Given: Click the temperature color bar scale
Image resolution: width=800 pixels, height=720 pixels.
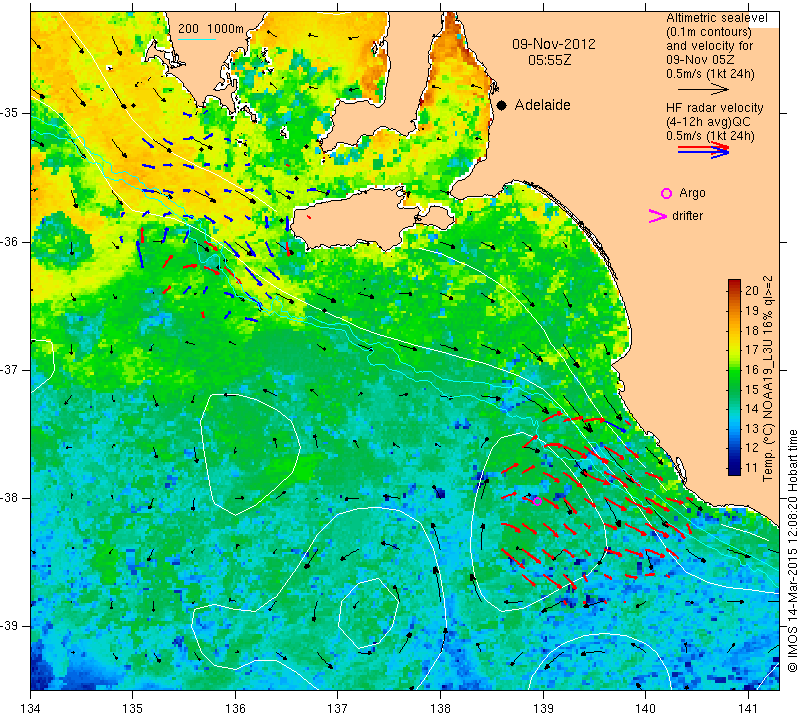Looking at the screenshot, I should [734, 377].
